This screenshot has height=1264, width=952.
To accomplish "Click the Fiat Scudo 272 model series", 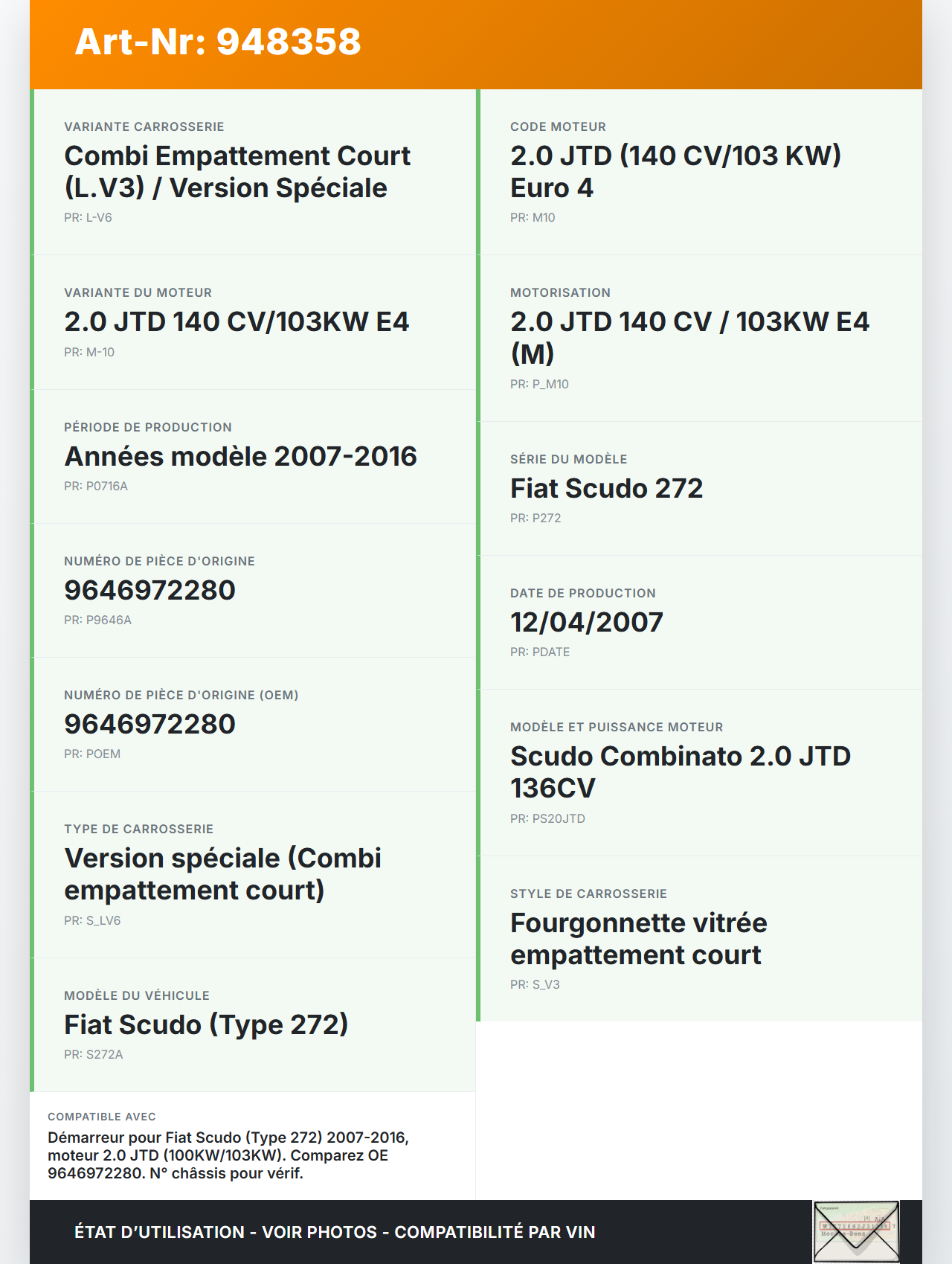I will 606,489.
